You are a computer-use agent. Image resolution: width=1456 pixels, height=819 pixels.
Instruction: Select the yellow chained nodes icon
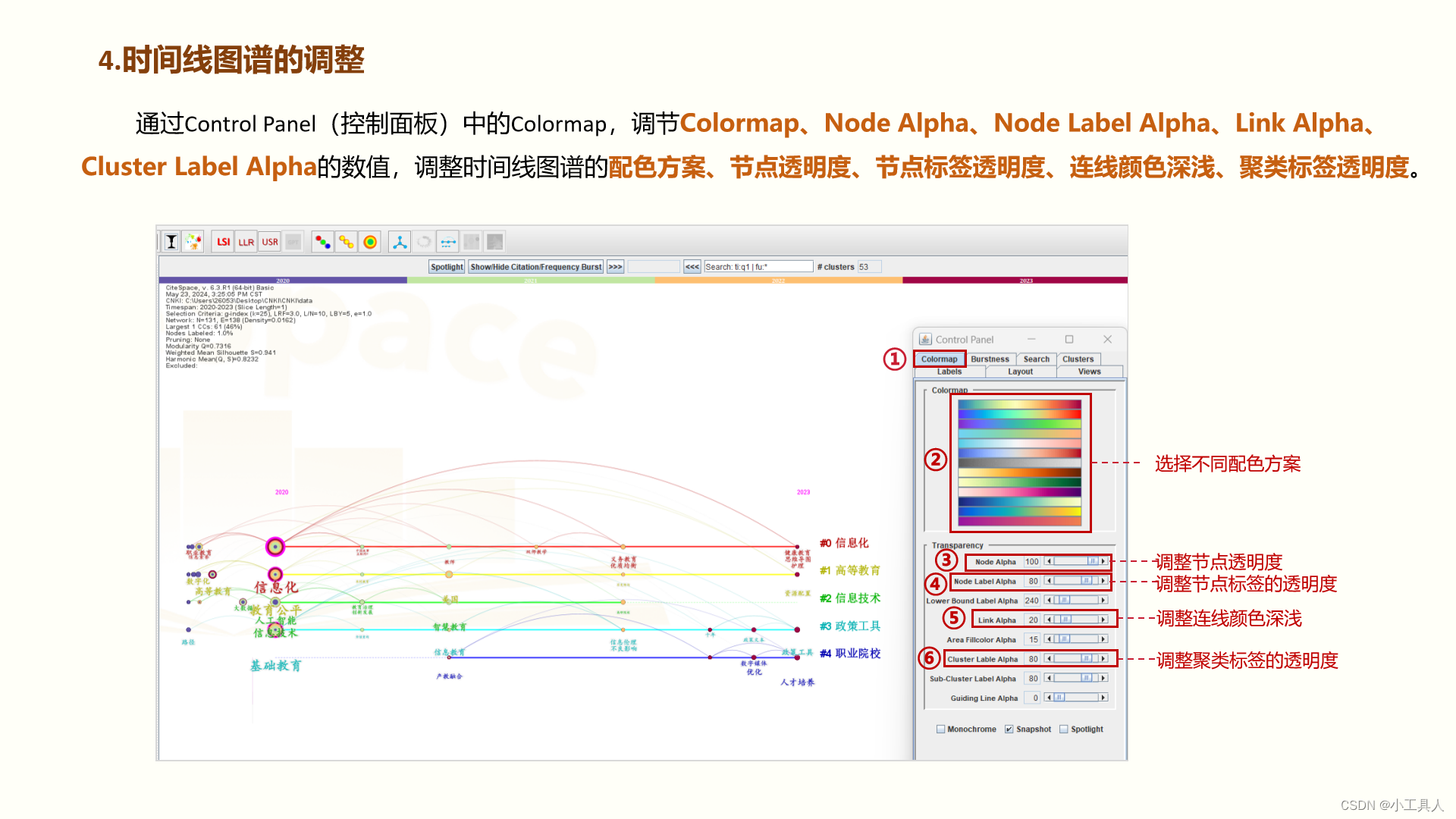coord(347,242)
